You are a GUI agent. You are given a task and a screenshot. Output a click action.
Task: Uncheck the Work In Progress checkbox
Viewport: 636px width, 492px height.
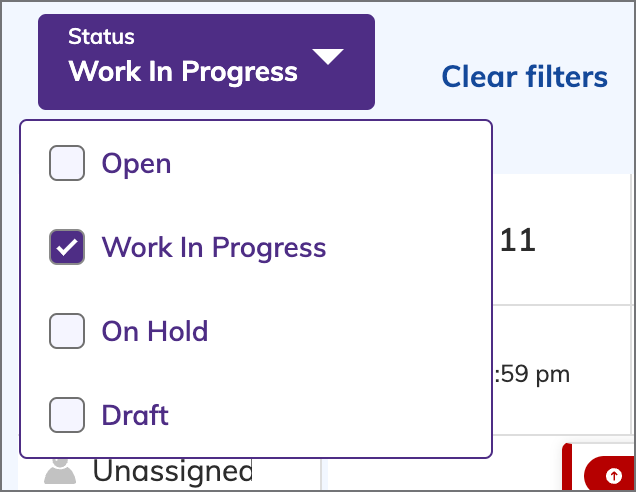(67, 247)
